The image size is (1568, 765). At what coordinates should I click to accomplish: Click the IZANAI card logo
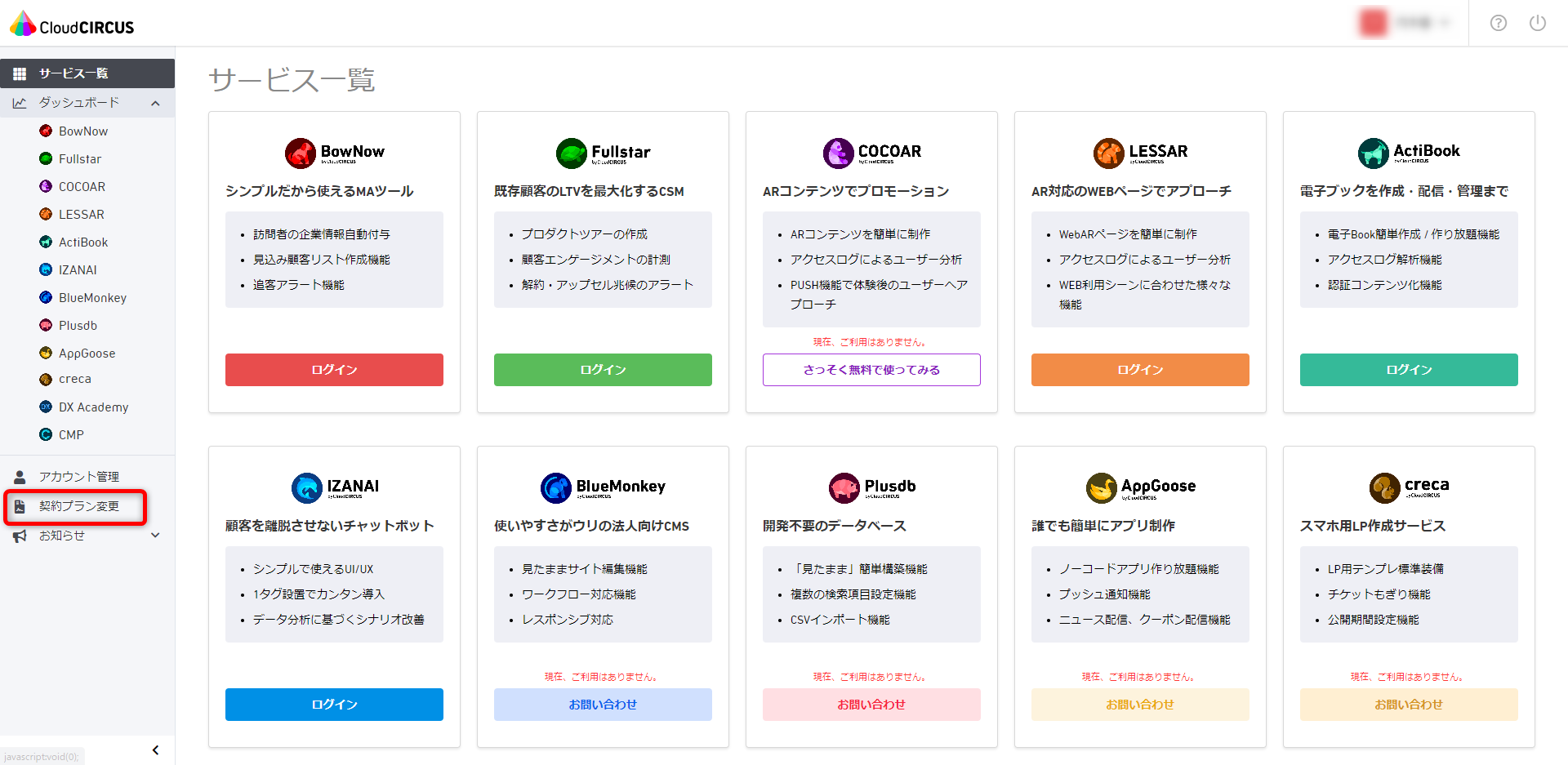pos(335,487)
